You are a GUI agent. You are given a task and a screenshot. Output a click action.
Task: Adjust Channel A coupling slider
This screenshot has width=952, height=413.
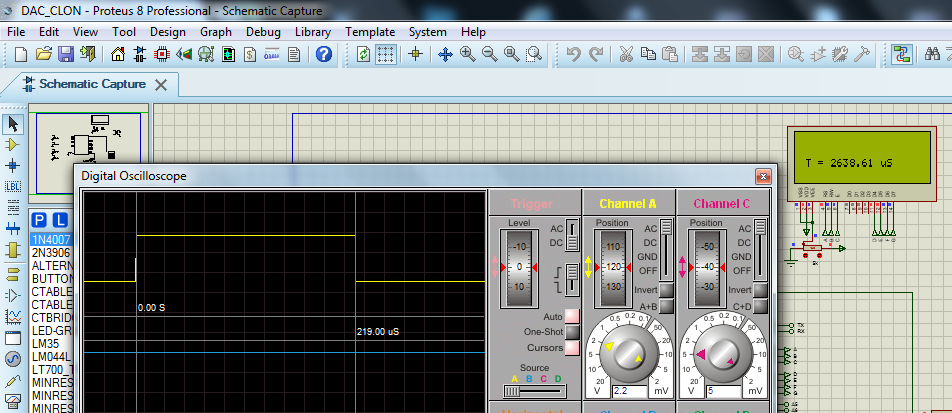pos(667,249)
